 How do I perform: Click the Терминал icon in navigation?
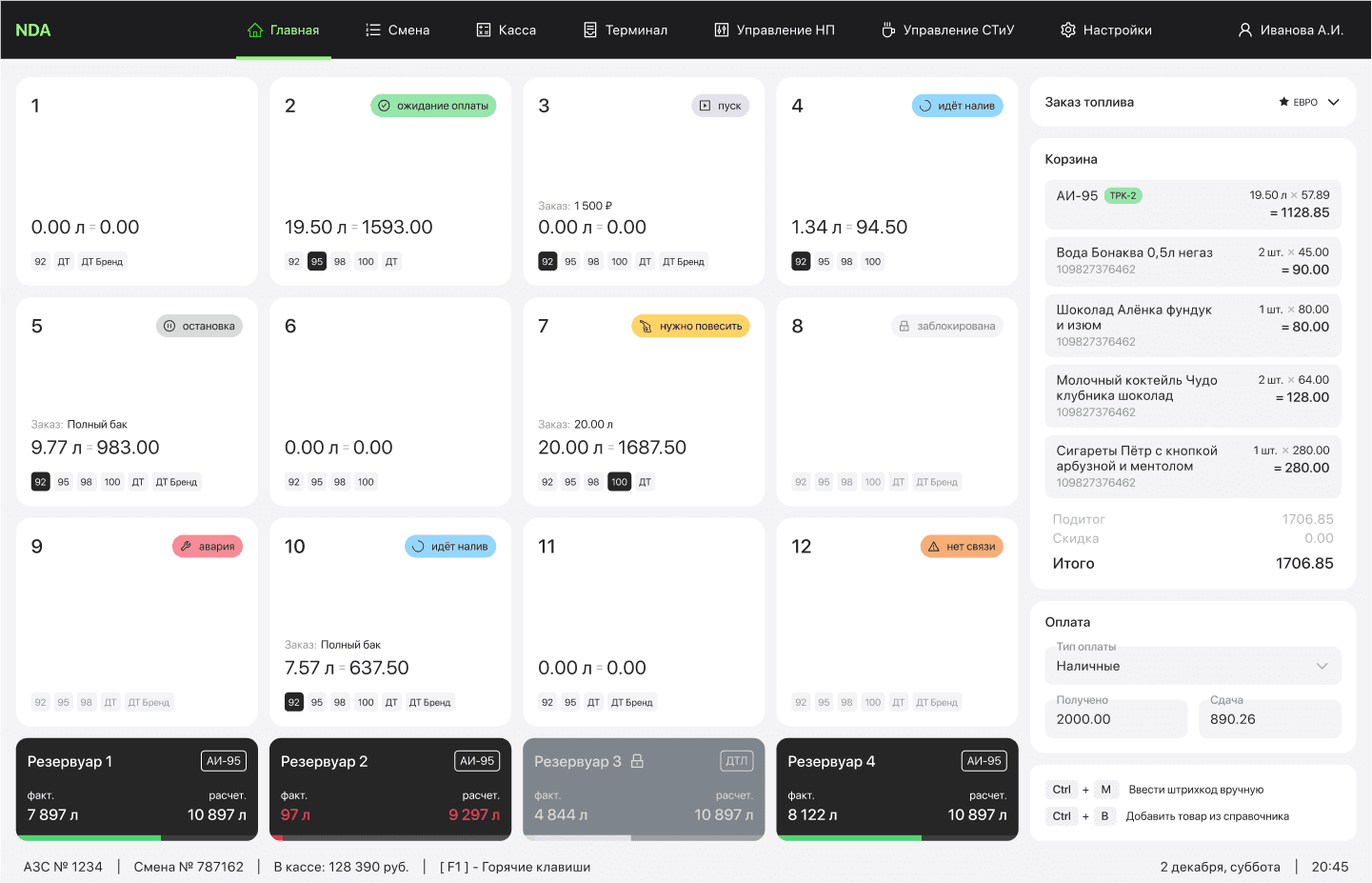point(590,30)
